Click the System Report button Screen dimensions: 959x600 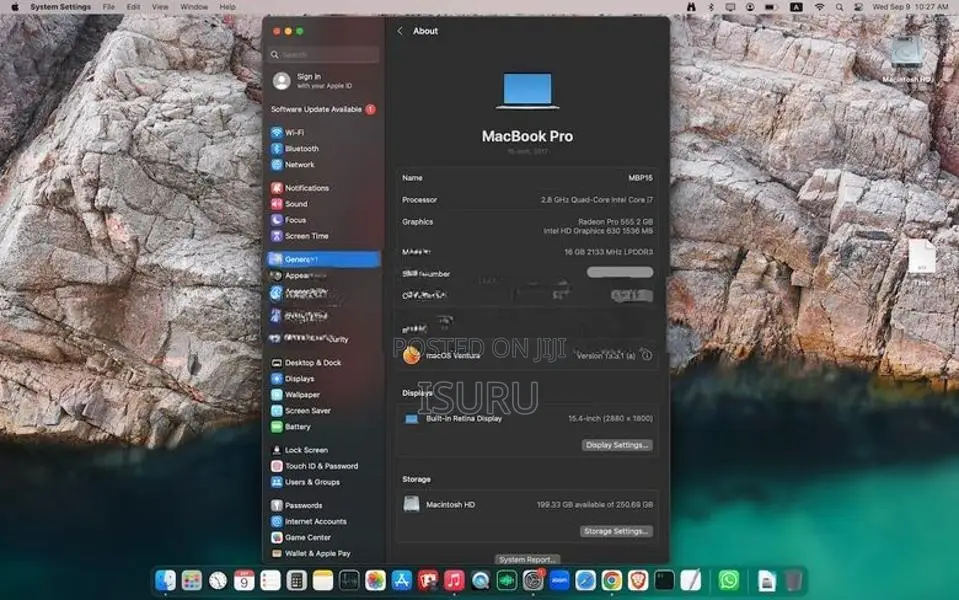527,559
